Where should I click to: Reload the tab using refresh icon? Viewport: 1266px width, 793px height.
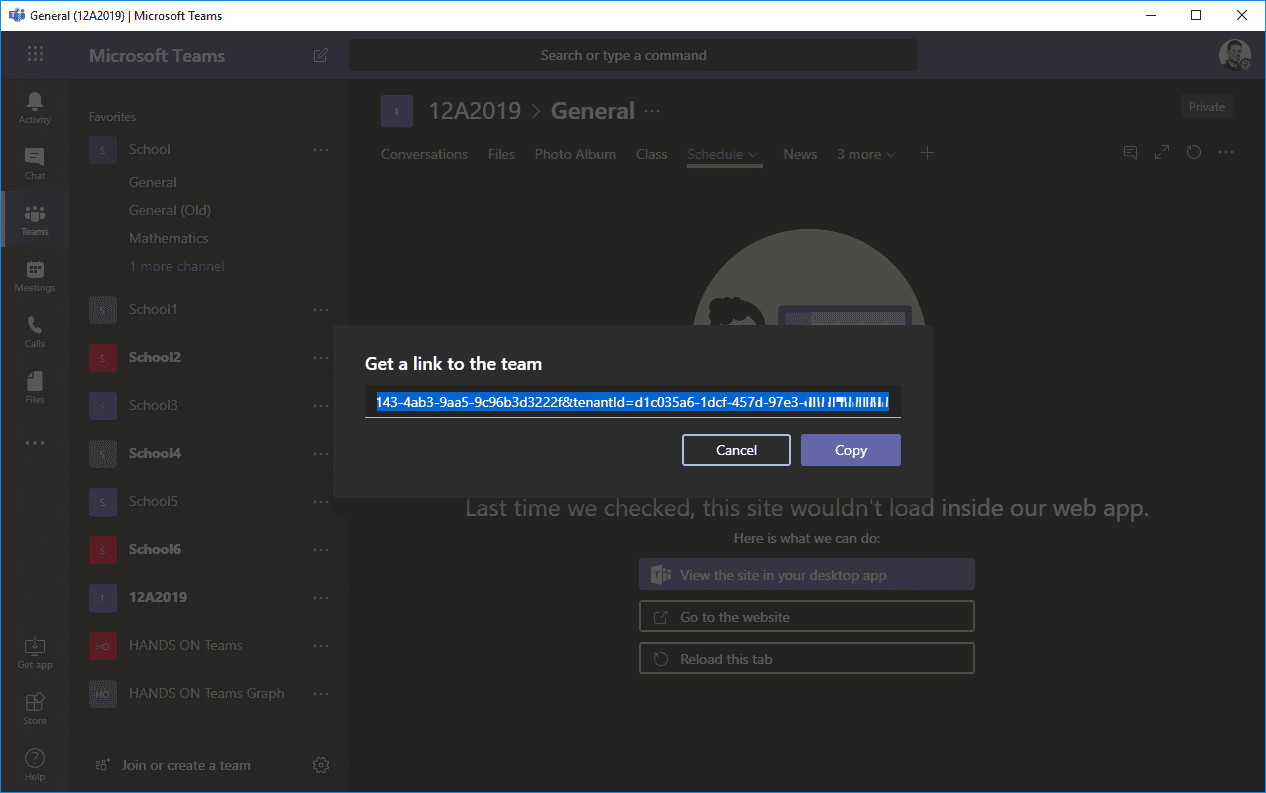pyautogui.click(x=1193, y=153)
